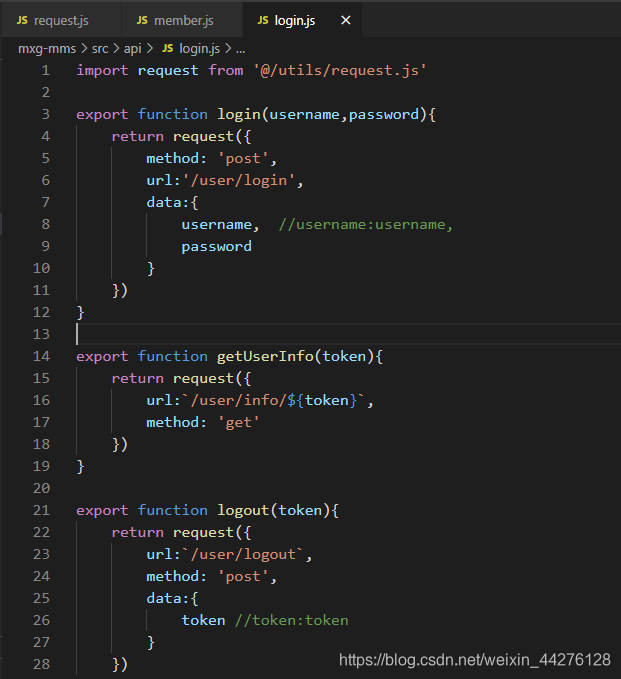Click the getUserInfo function name
Image resolution: width=621 pixels, height=679 pixels.
[265, 356]
